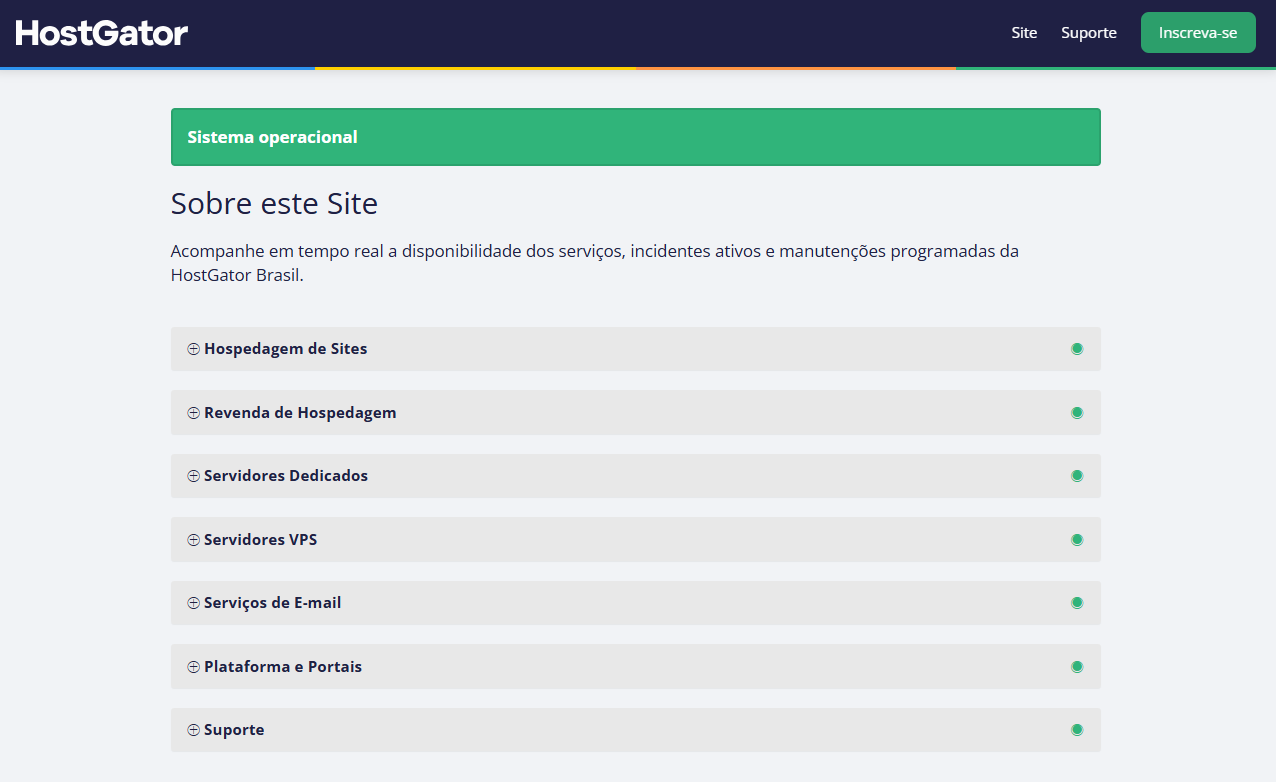Select the Servidores VPS label
The height and width of the screenshot is (782, 1276).
click(x=261, y=540)
